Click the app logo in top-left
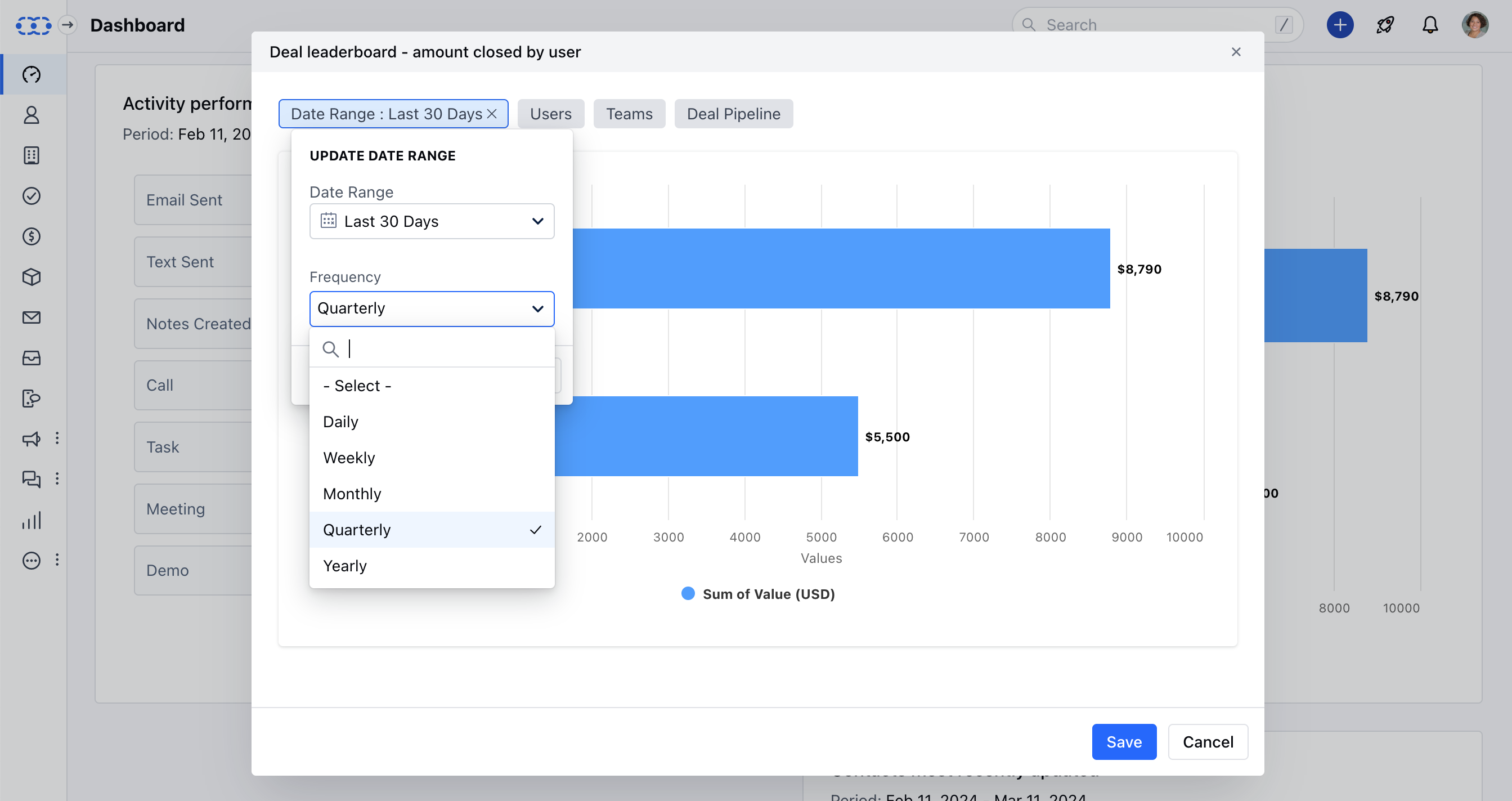The image size is (1512, 801). [x=33, y=25]
